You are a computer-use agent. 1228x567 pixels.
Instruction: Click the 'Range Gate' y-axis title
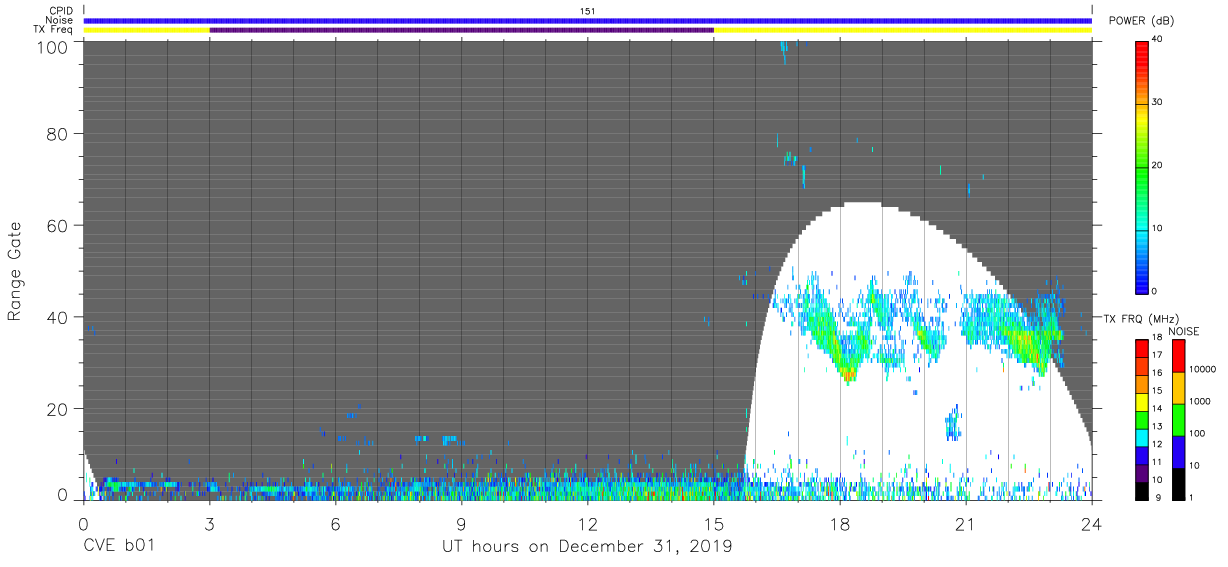point(15,273)
